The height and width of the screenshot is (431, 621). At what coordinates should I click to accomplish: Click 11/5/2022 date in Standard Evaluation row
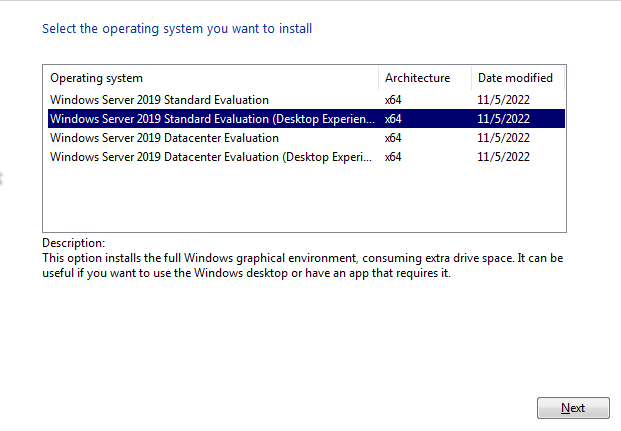[x=503, y=100]
